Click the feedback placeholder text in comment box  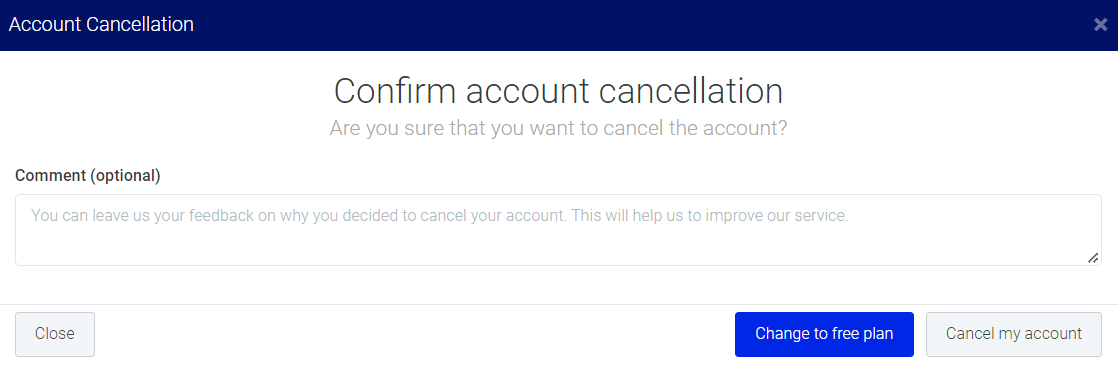pyautogui.click(x=440, y=215)
